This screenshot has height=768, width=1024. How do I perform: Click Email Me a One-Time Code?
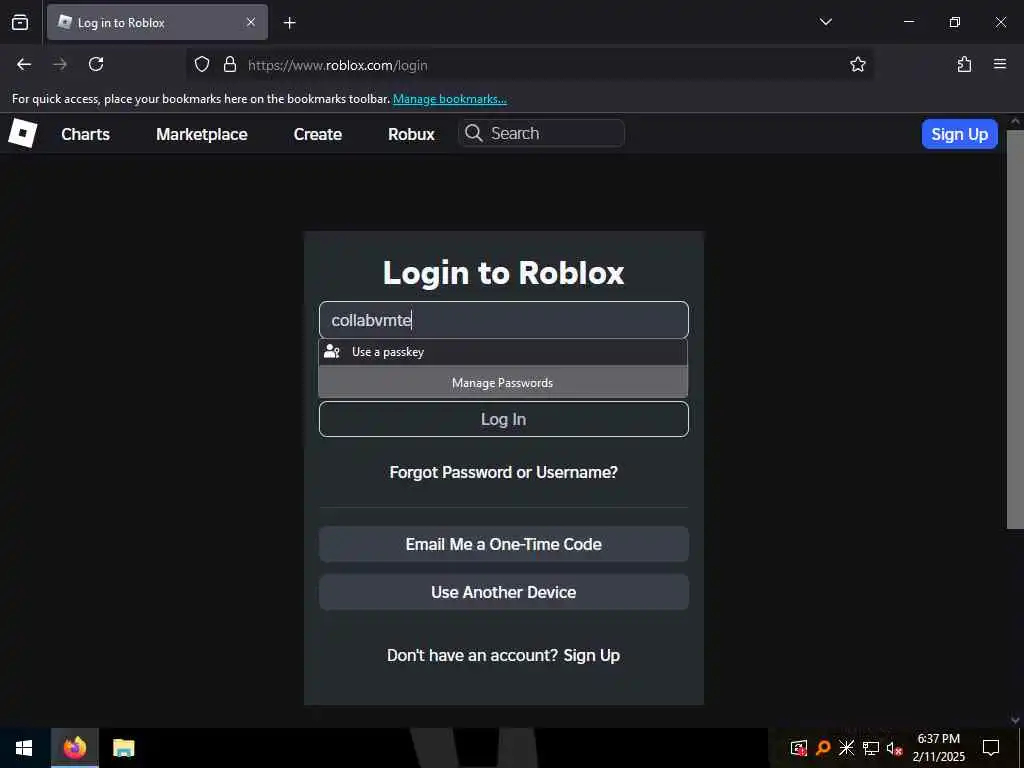(504, 544)
